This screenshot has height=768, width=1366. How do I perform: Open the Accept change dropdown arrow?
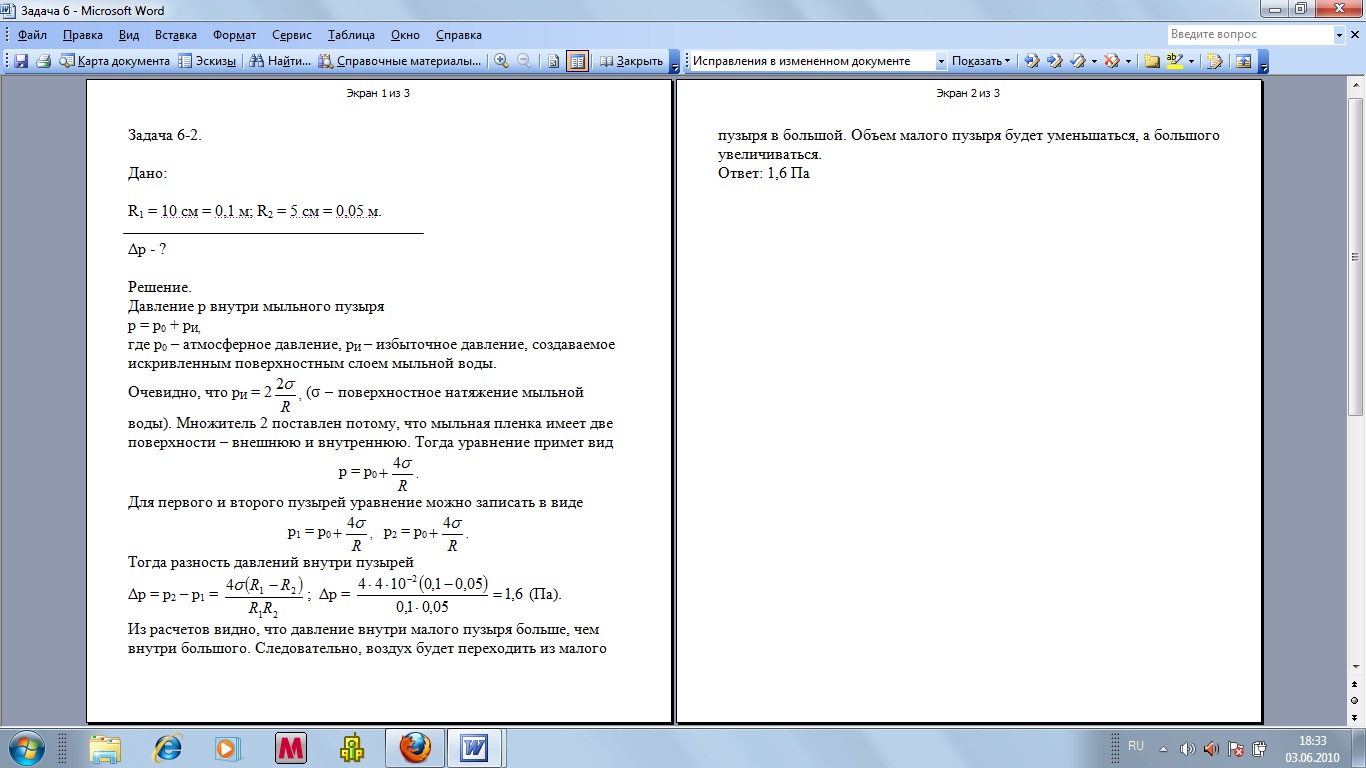pos(1094,61)
